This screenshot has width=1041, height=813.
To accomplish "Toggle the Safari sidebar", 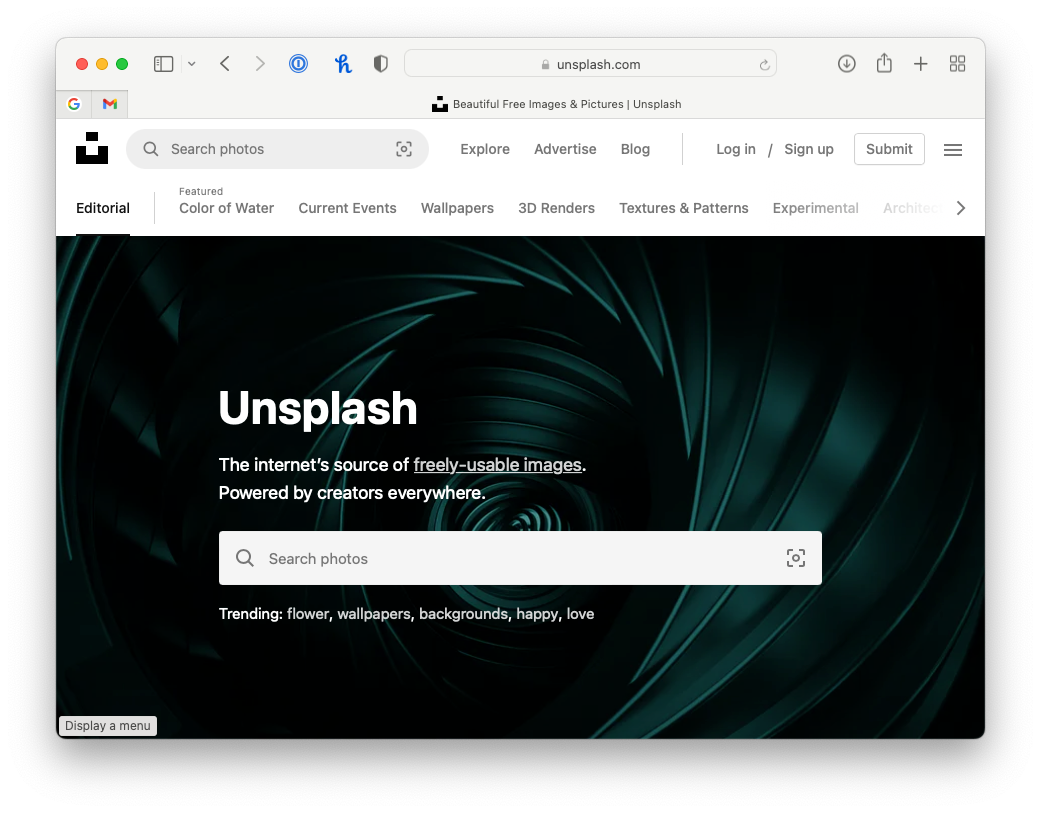I will pyautogui.click(x=163, y=64).
